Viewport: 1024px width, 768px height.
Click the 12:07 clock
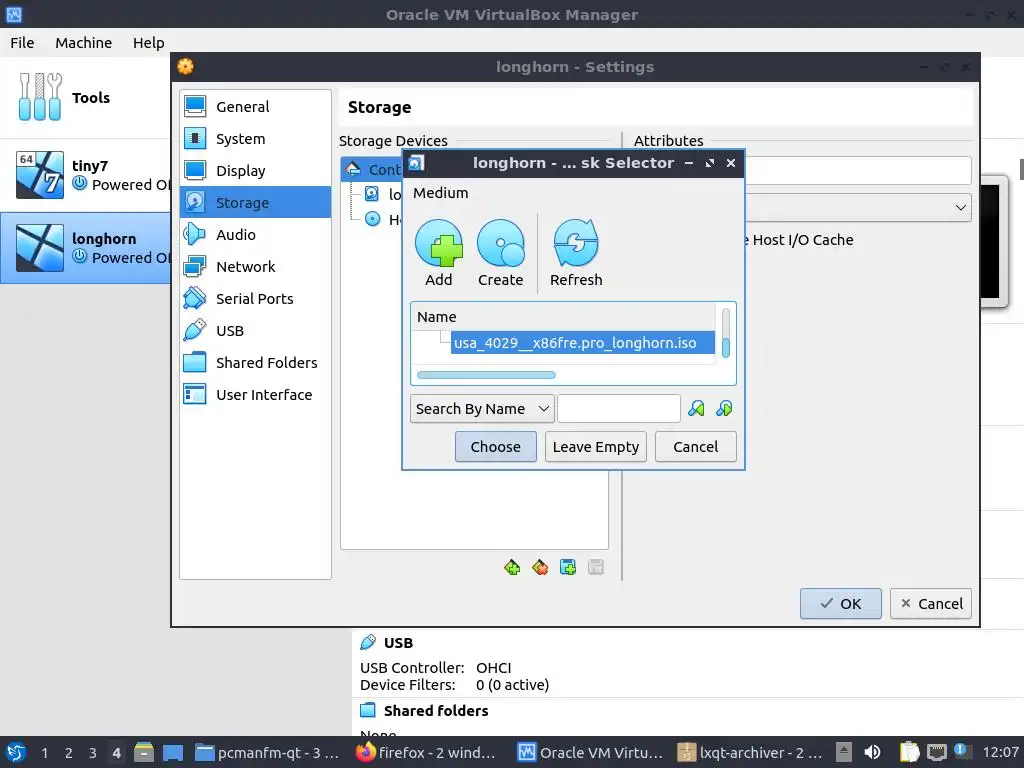1000,752
